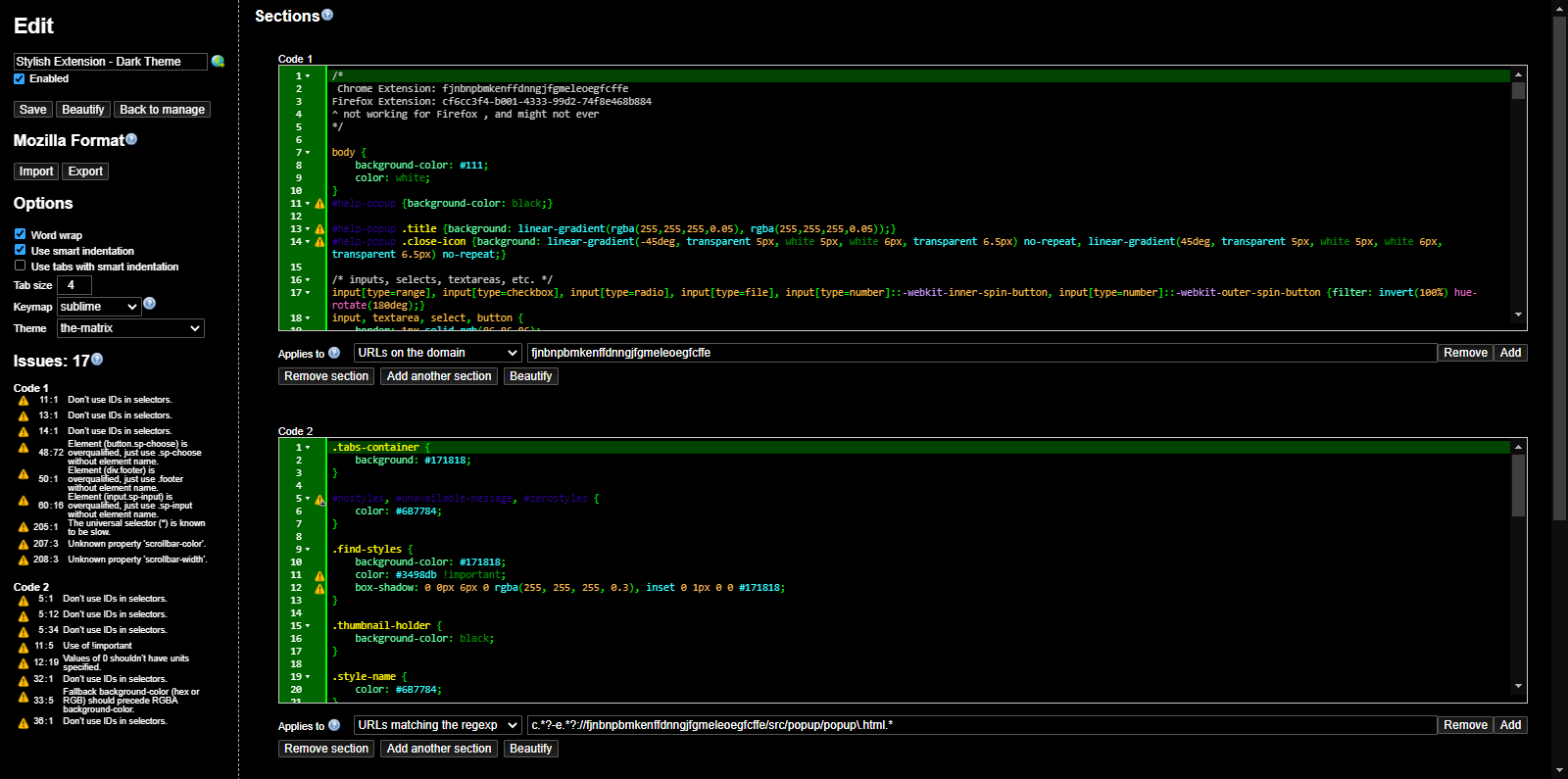Screen dimensions: 1568x779
Task: Click the gutter warning on Code 2 line 12
Action: pos(319,589)
